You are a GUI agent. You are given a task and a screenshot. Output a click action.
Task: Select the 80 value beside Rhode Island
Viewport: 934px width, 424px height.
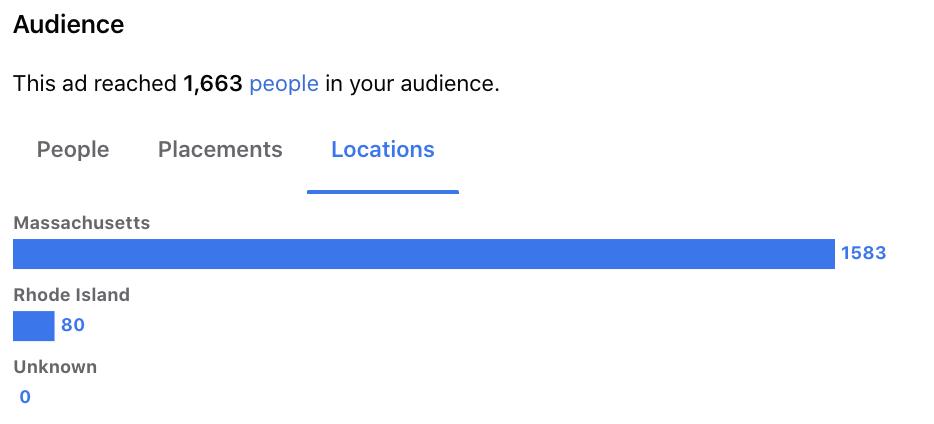click(x=73, y=325)
